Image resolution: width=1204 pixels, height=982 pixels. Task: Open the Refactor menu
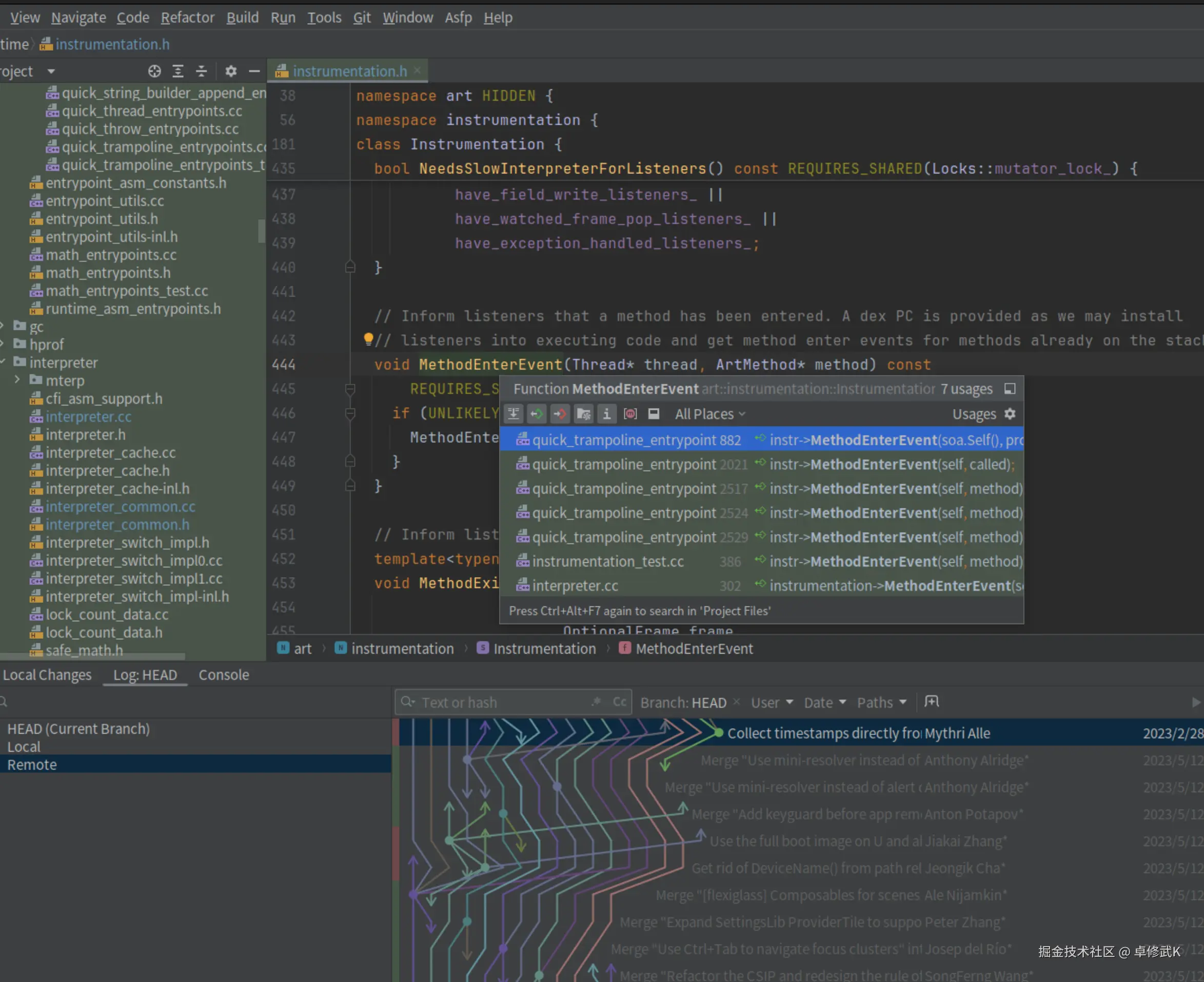click(x=187, y=17)
